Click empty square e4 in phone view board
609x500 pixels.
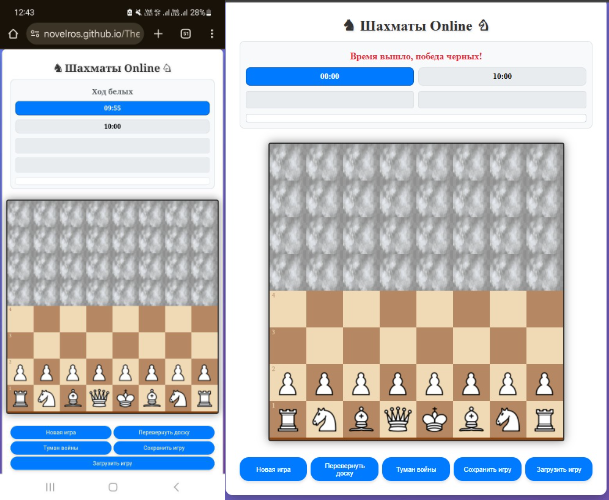(x=125, y=319)
